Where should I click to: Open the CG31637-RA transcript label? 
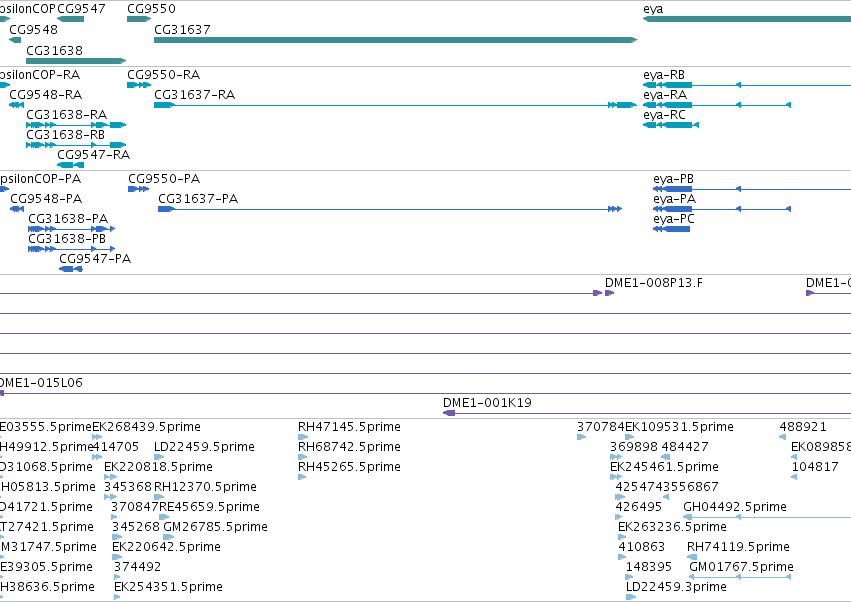pos(194,94)
